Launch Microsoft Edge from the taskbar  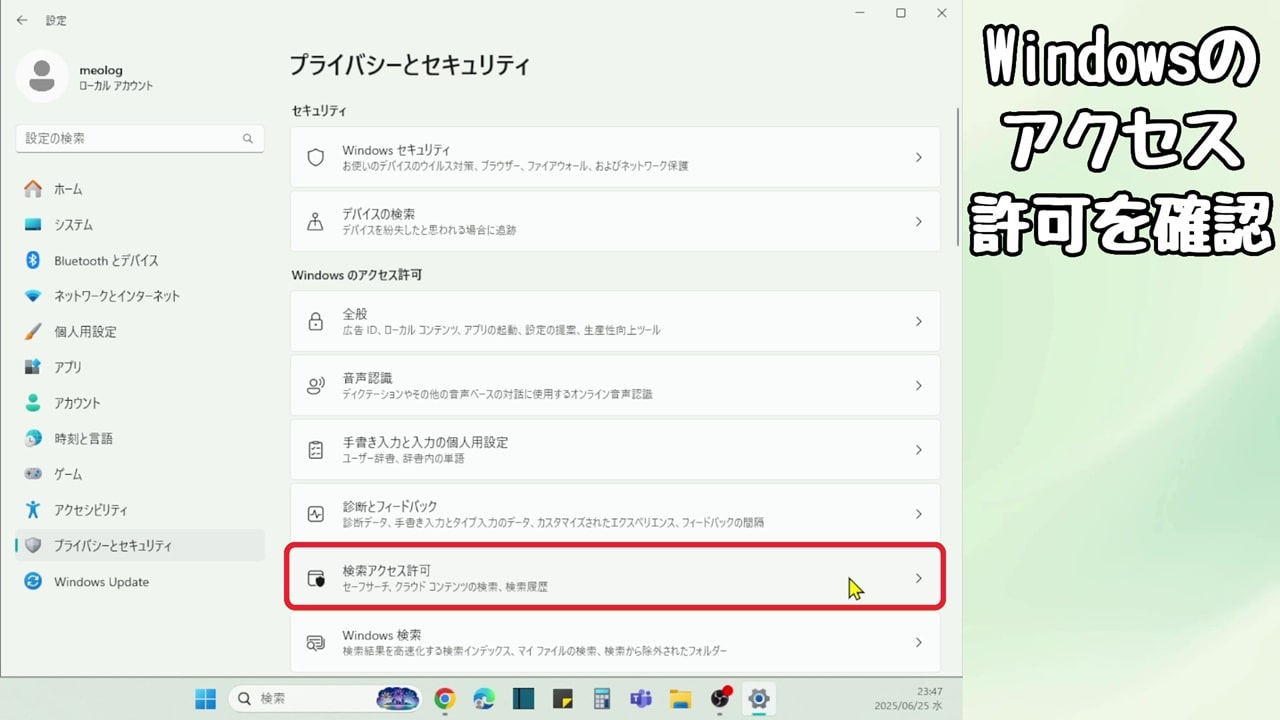click(484, 698)
